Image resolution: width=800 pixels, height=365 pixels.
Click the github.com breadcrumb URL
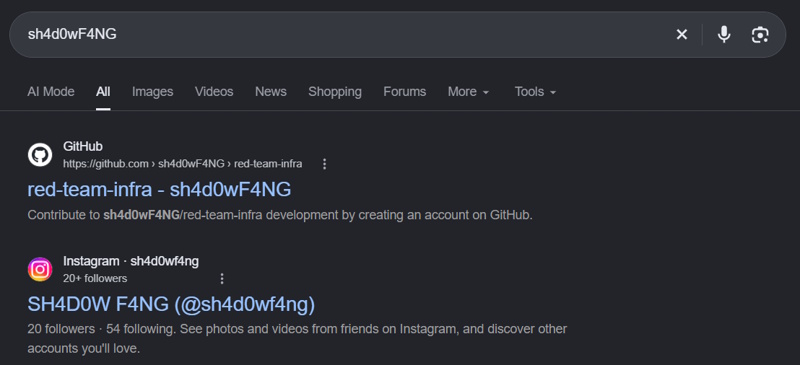[183, 164]
